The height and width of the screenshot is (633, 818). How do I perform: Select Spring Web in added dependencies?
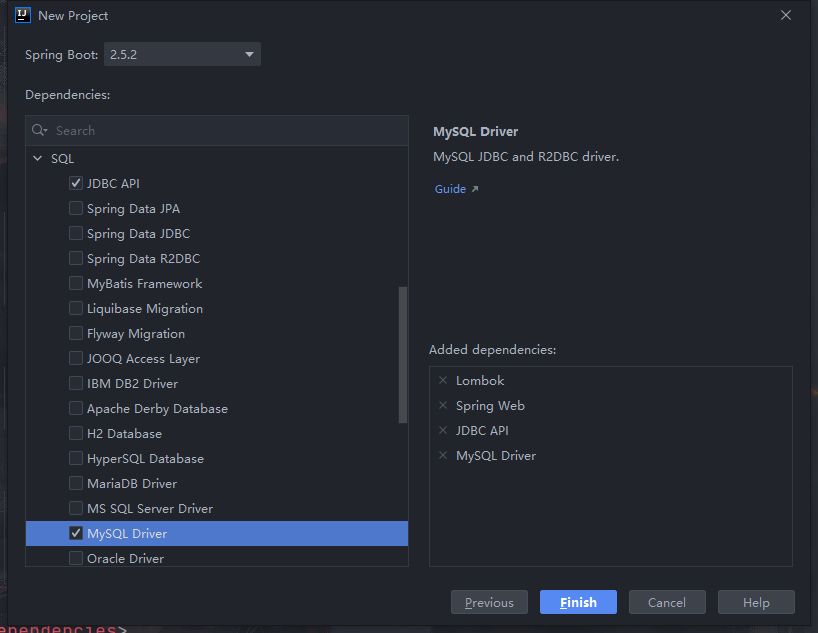click(490, 405)
